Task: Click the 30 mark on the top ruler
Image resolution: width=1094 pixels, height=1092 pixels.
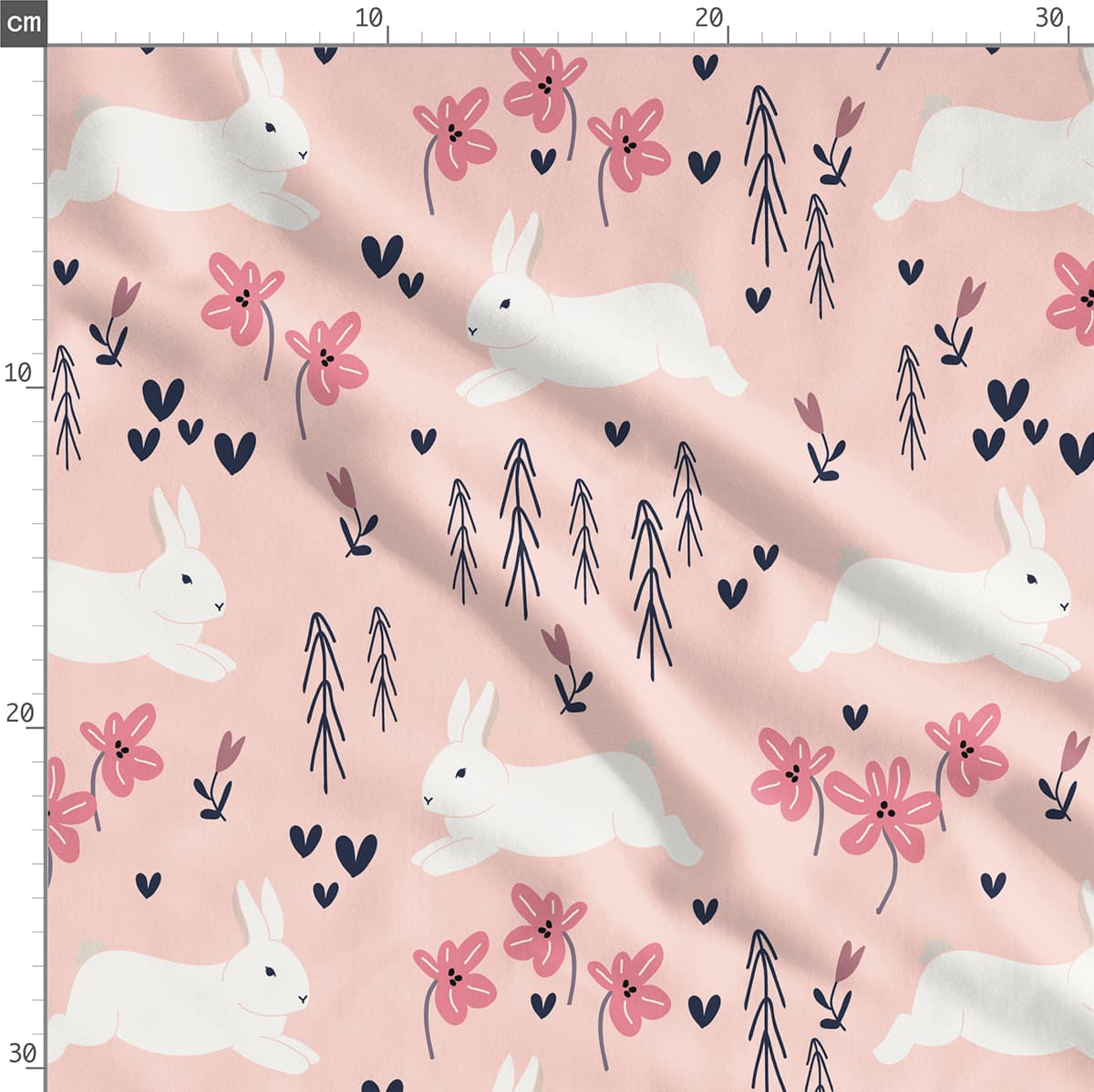Action: point(1049,17)
